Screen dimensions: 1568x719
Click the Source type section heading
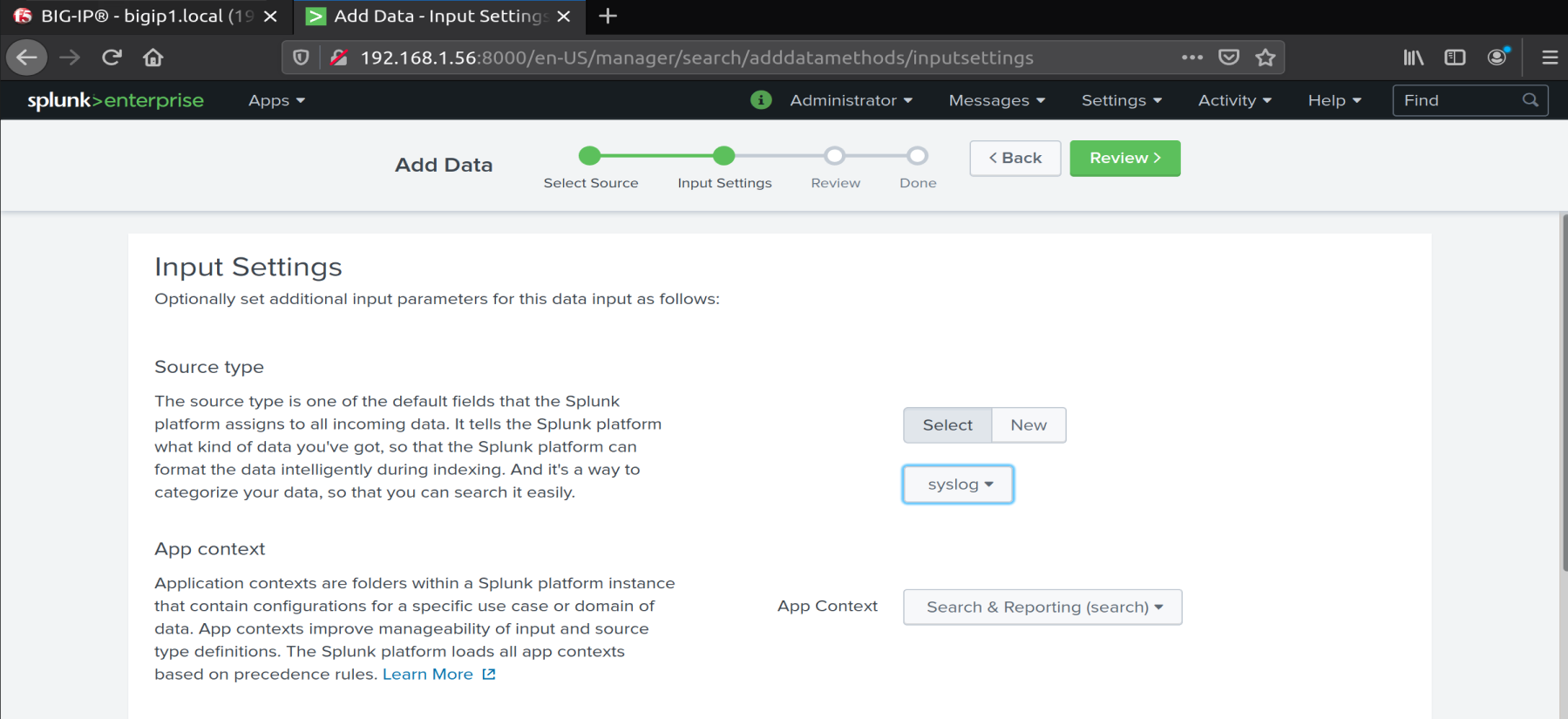(x=209, y=367)
